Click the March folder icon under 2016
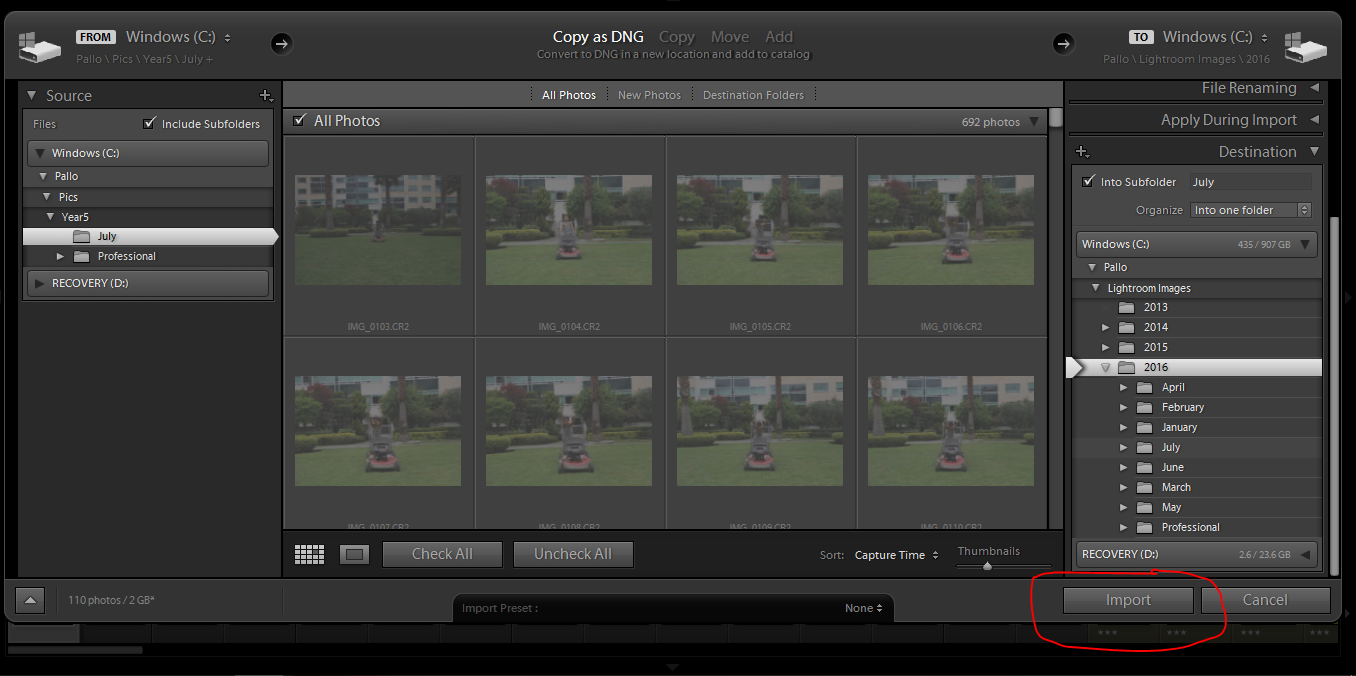Screen dimensions: 1356x676 tap(1145, 487)
